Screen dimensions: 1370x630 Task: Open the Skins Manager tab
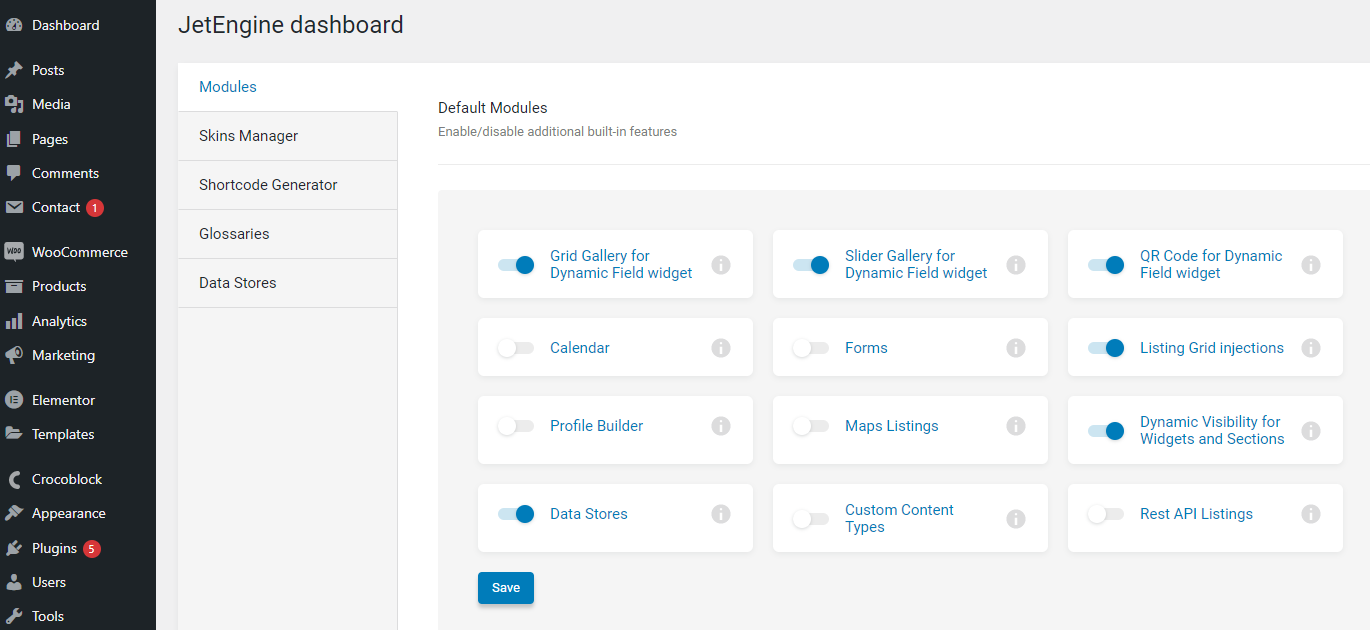coord(288,136)
